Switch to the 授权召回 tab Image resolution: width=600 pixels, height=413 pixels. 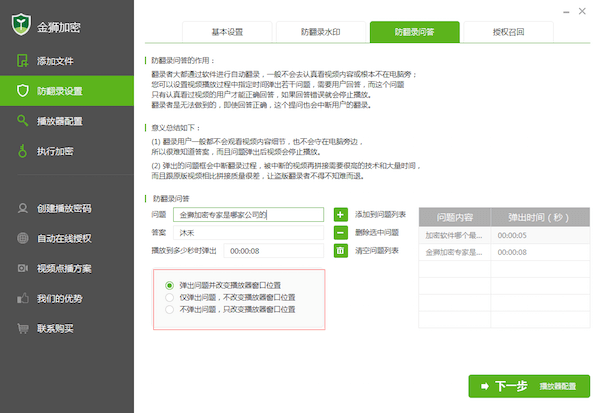[508, 32]
